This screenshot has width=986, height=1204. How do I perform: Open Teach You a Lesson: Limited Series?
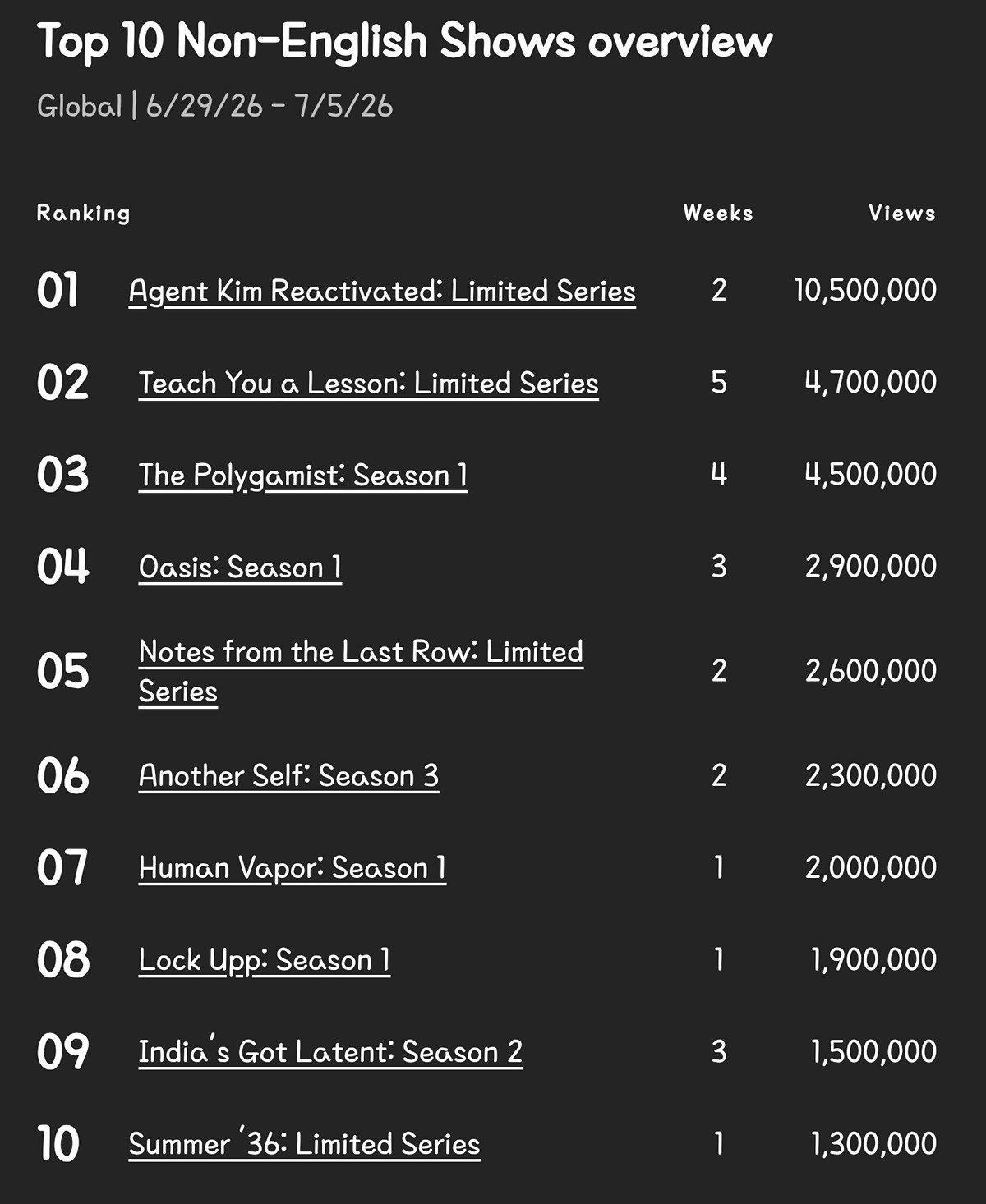pyautogui.click(x=368, y=383)
